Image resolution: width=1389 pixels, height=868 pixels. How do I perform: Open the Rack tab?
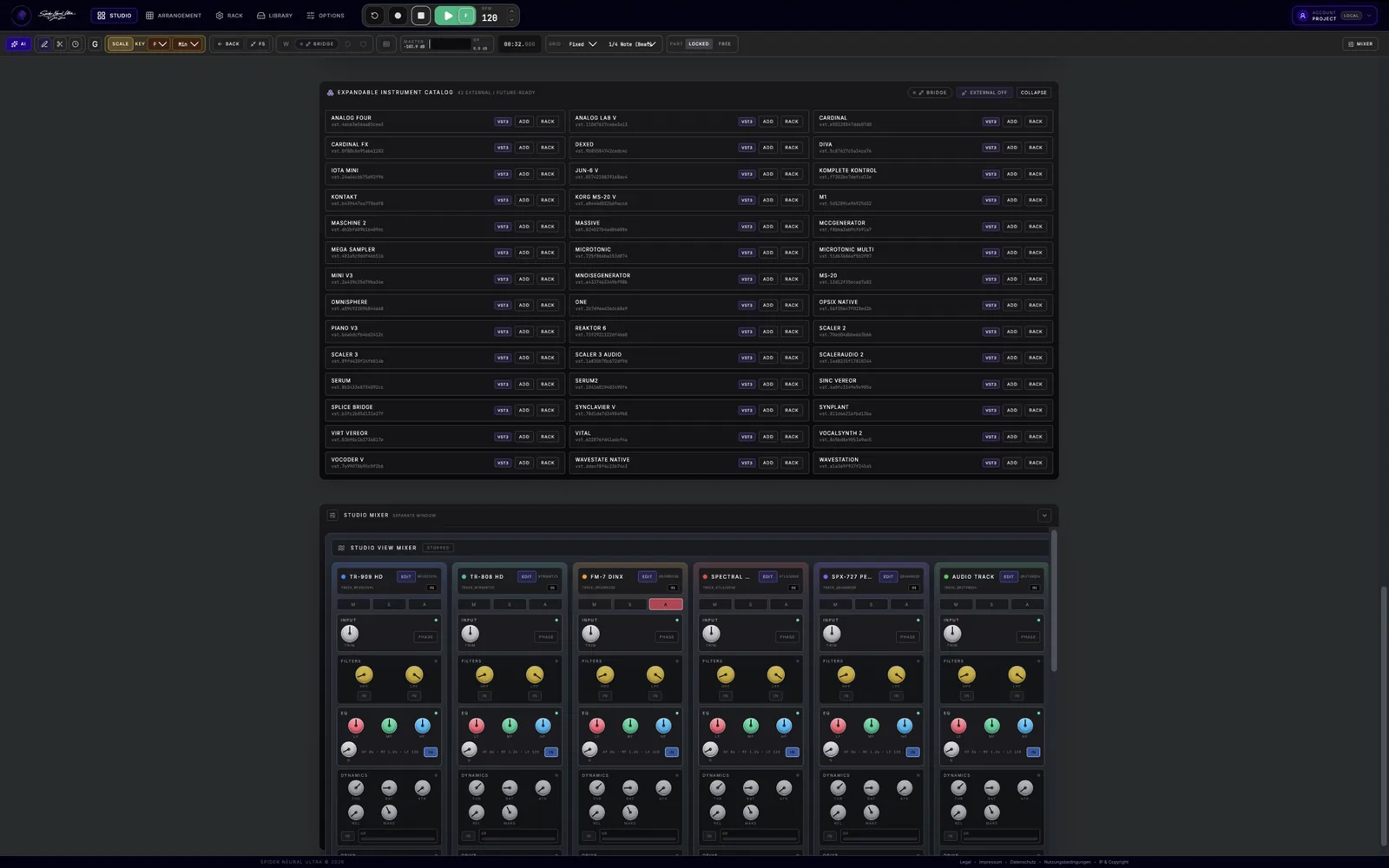click(229, 16)
